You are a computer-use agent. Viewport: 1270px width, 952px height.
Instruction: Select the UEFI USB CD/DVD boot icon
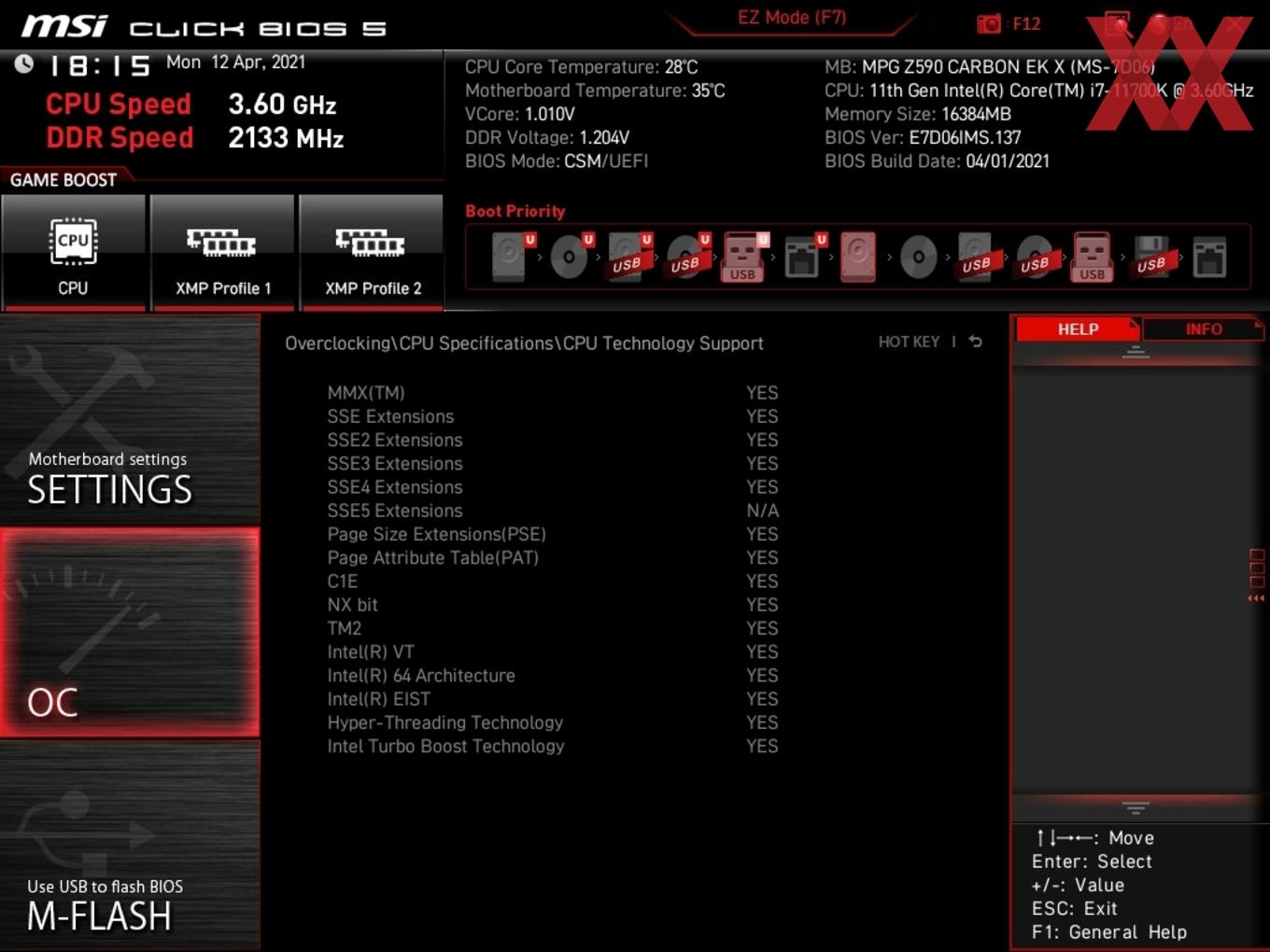pos(687,257)
